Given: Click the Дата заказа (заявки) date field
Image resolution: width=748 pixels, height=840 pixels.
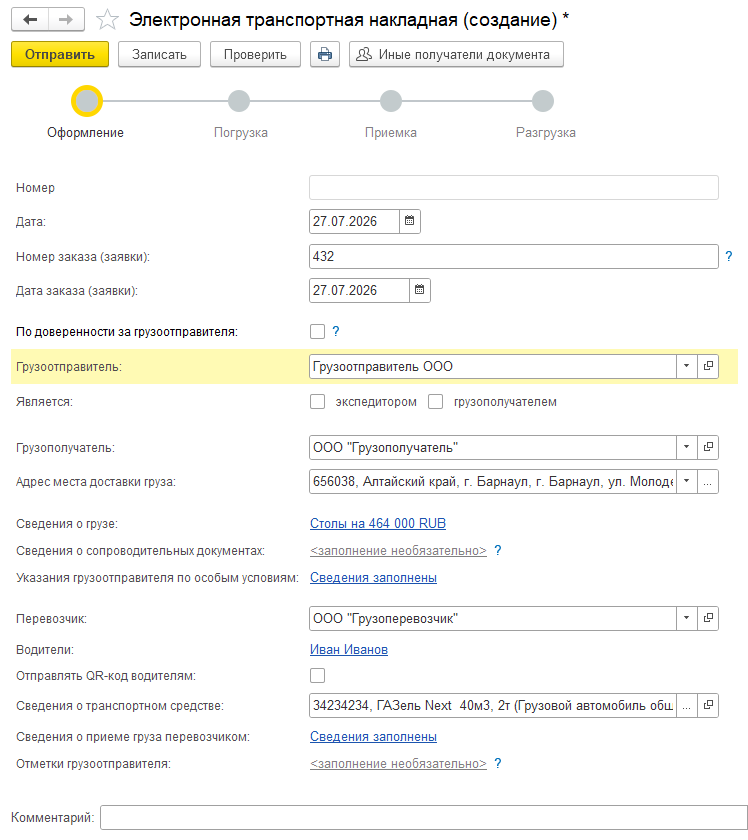Looking at the screenshot, I should [360, 290].
